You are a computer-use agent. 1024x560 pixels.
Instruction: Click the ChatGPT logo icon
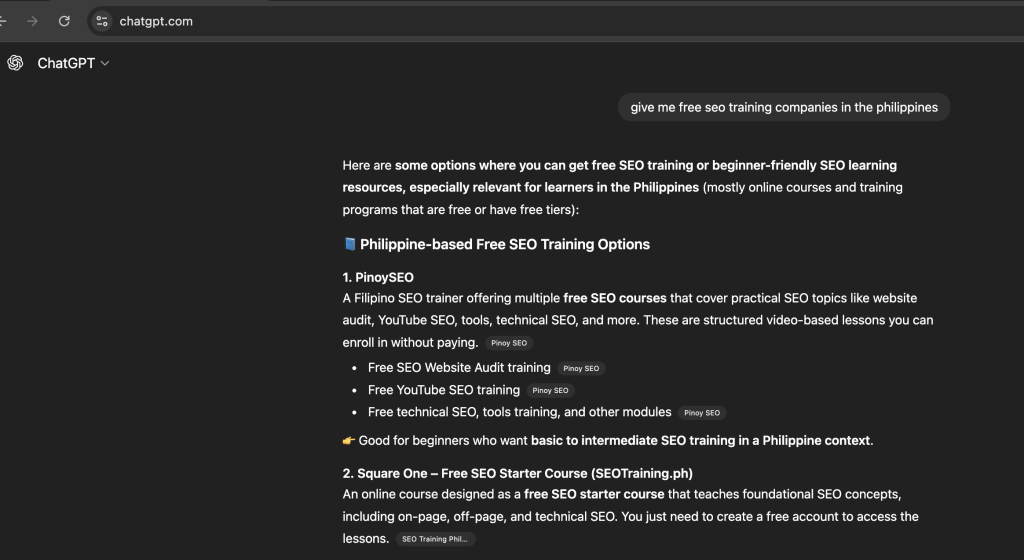tap(15, 63)
